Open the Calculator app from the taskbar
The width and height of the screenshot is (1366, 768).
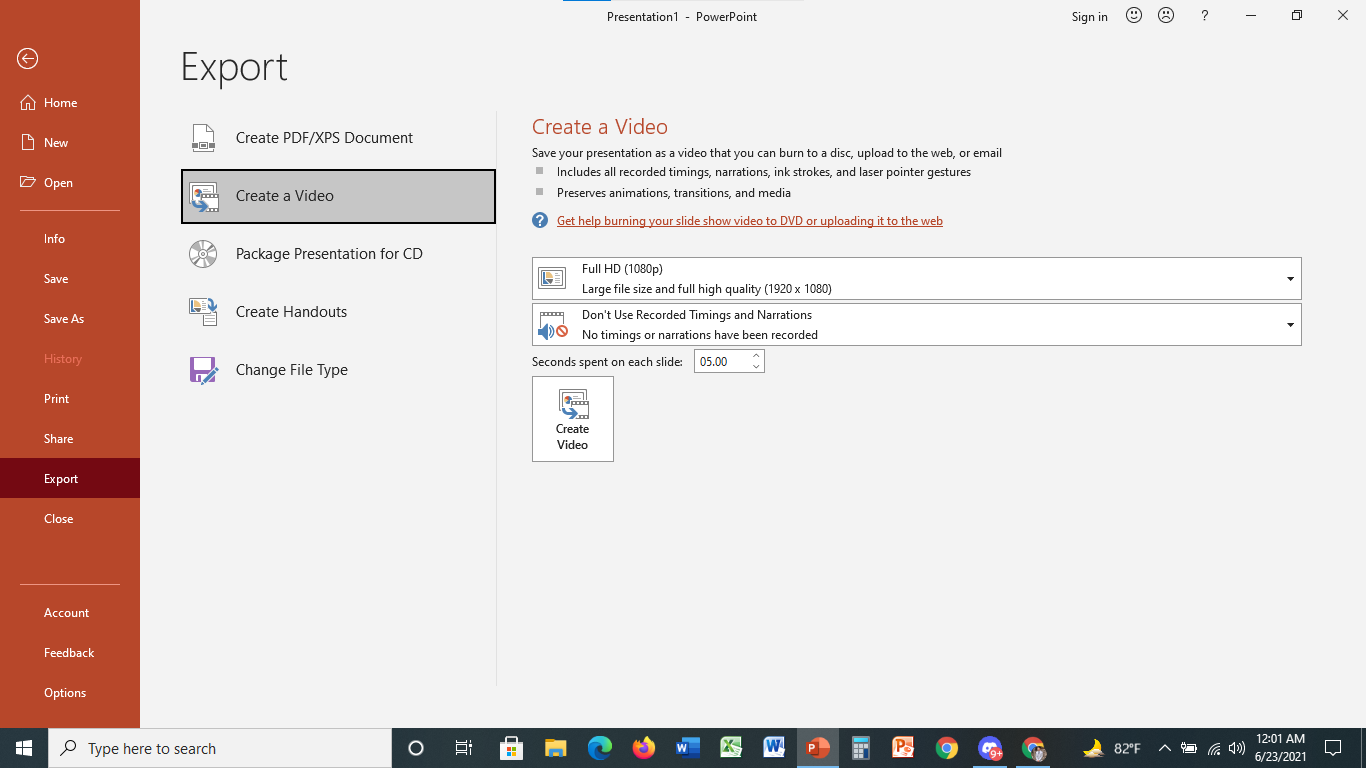pos(860,748)
